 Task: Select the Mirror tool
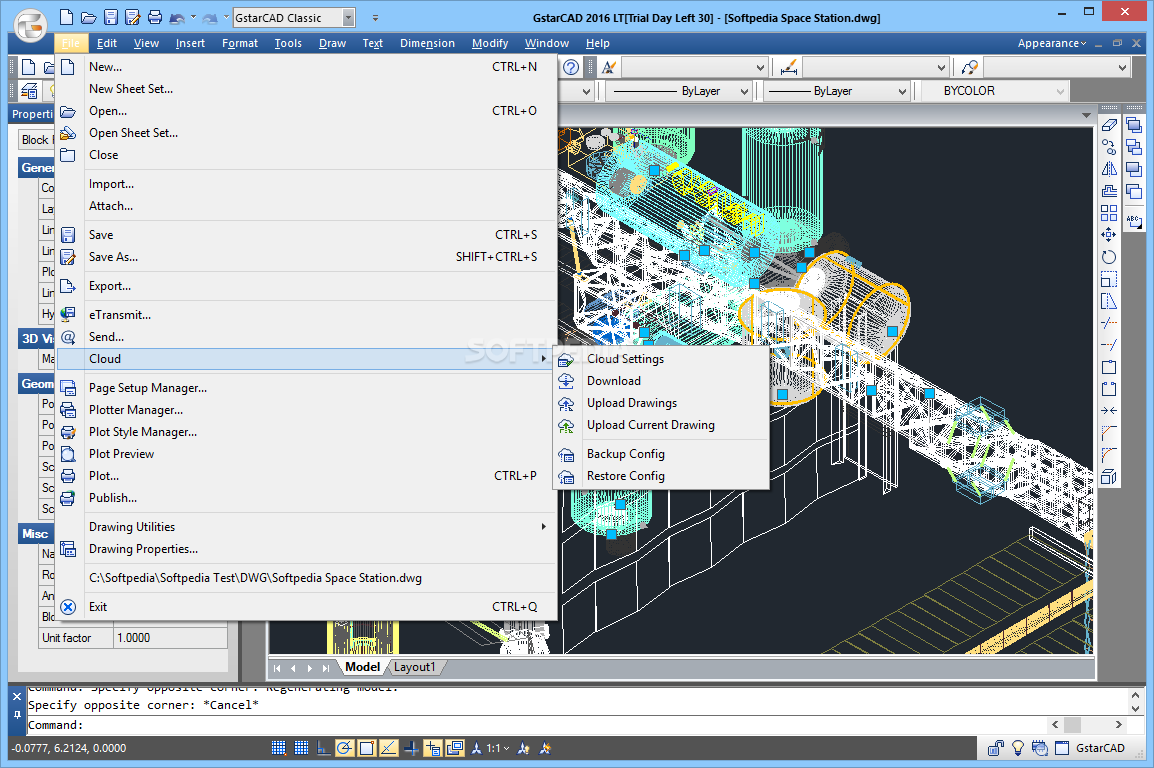point(1109,169)
